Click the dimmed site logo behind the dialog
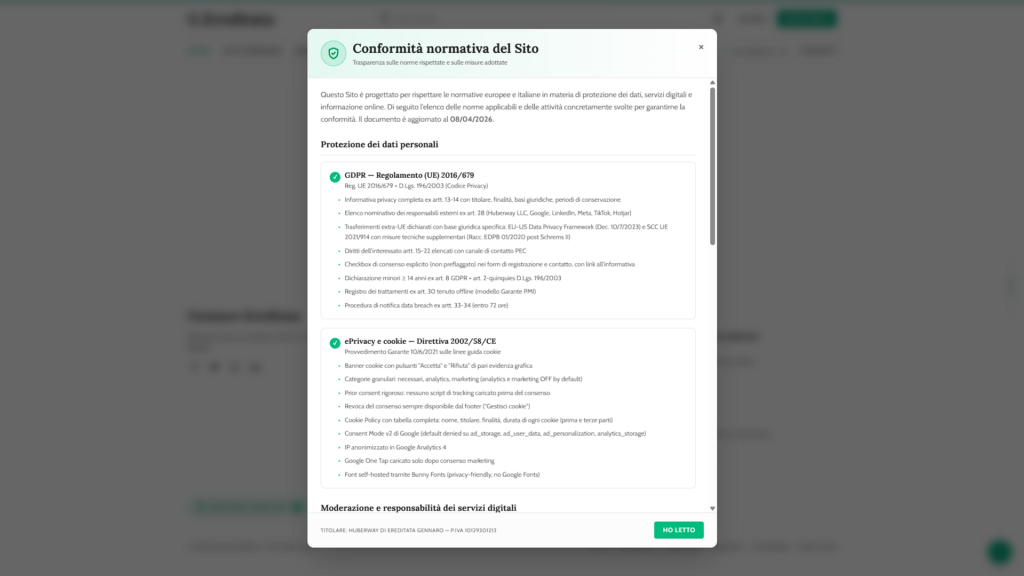 (218, 19)
